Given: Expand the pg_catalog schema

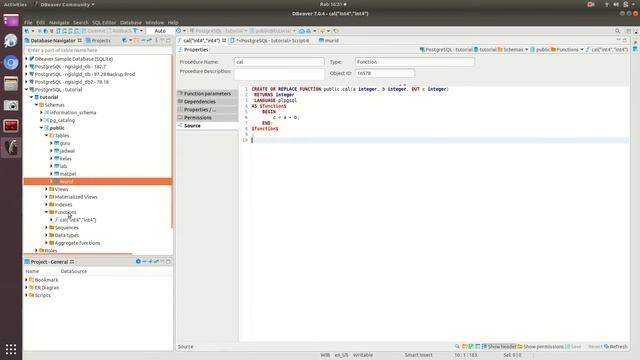Looking at the screenshot, I should 41,120.
